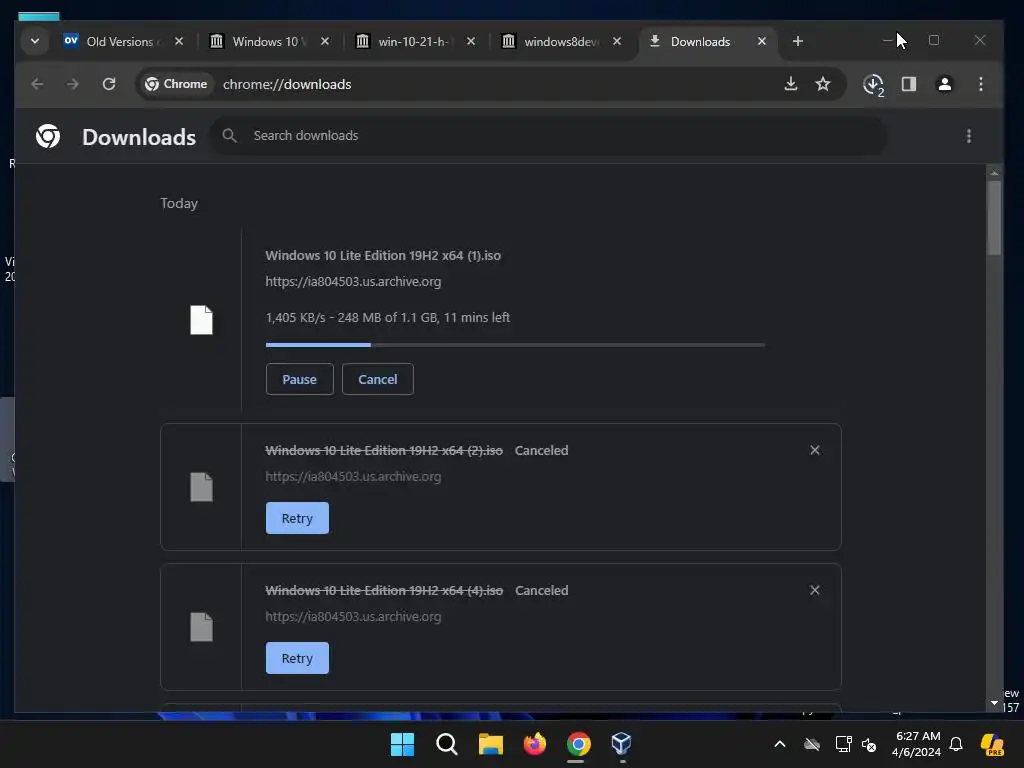The image size is (1024, 768).
Task: Open the tab search dropdown arrow
Action: tap(35, 41)
